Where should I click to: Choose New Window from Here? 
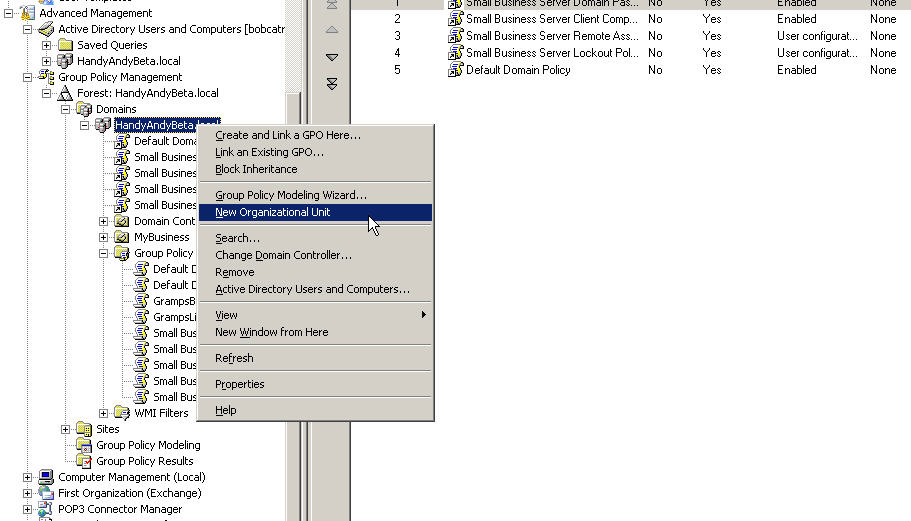coord(315,332)
